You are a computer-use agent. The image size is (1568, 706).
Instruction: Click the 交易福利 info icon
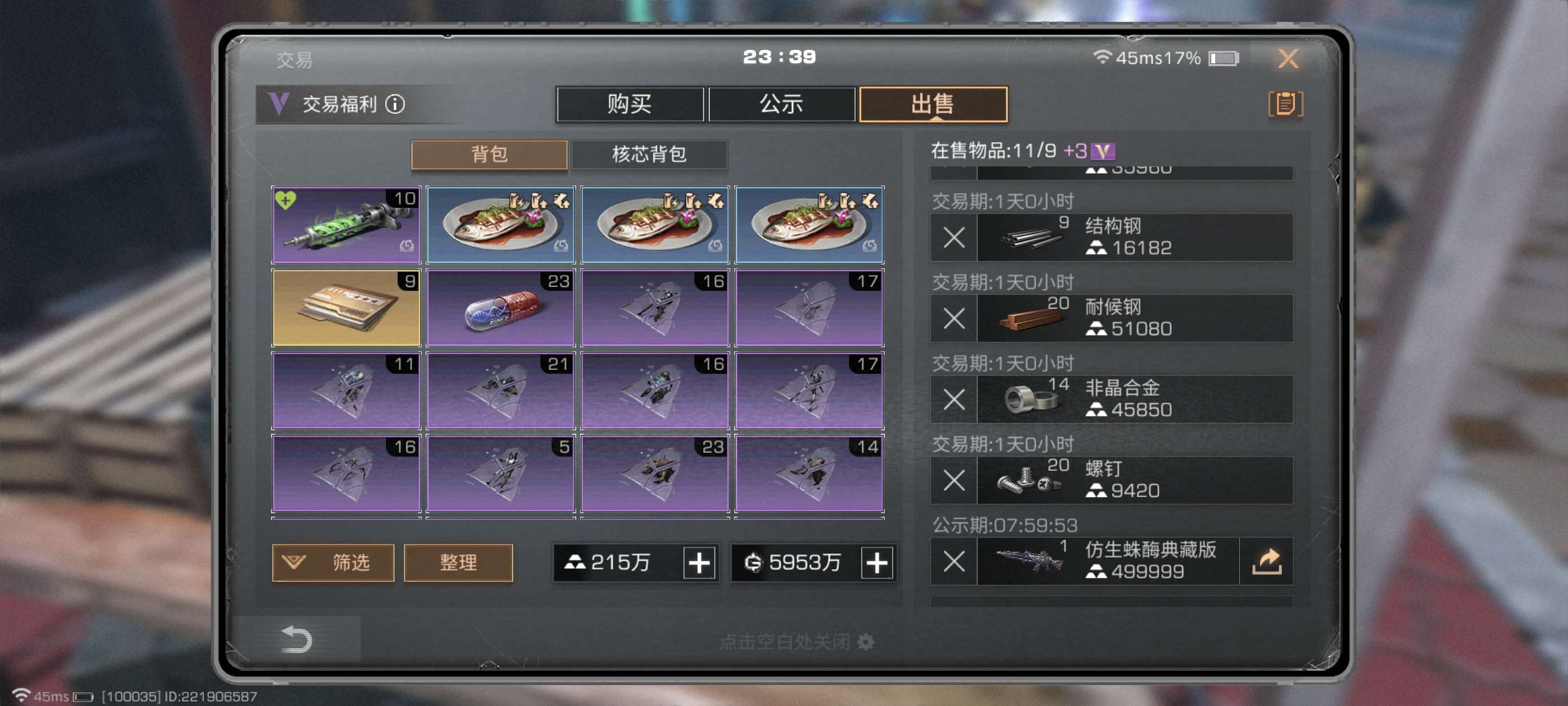click(395, 104)
